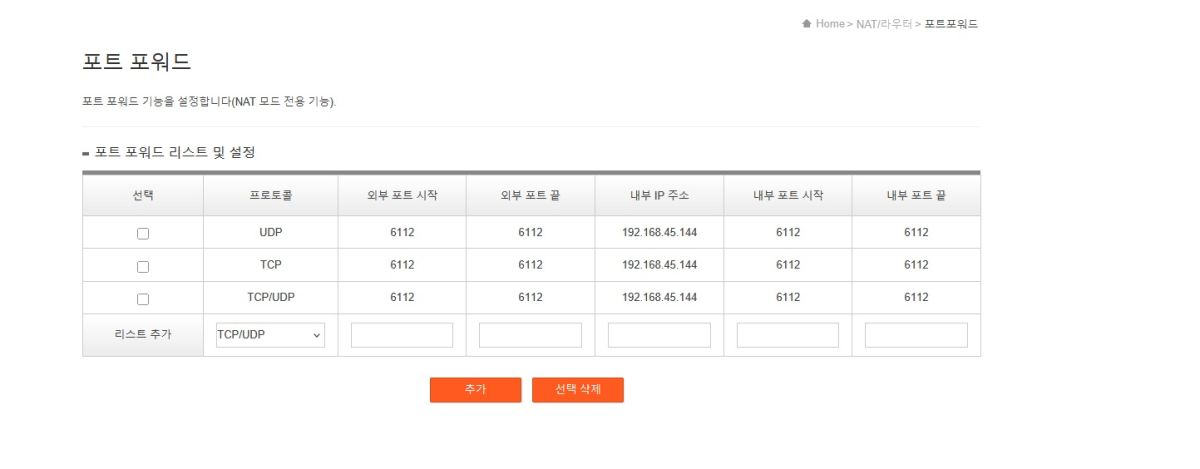Focus the 외부 포트 끝 input field

pyautogui.click(x=530, y=335)
